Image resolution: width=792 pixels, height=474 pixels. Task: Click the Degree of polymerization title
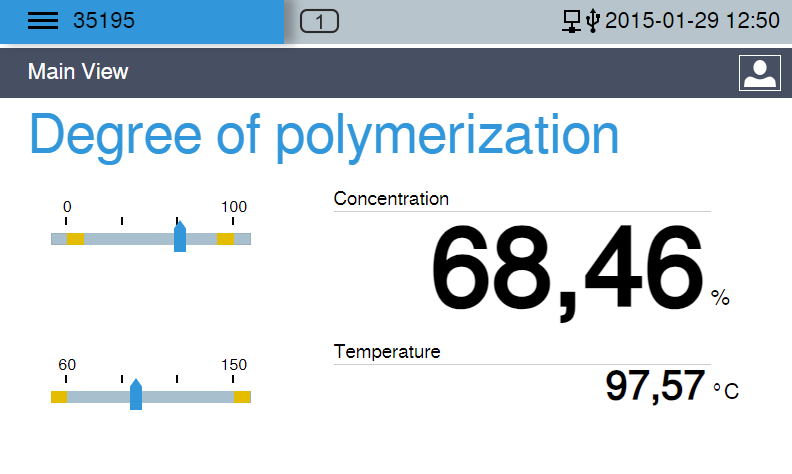(x=324, y=135)
